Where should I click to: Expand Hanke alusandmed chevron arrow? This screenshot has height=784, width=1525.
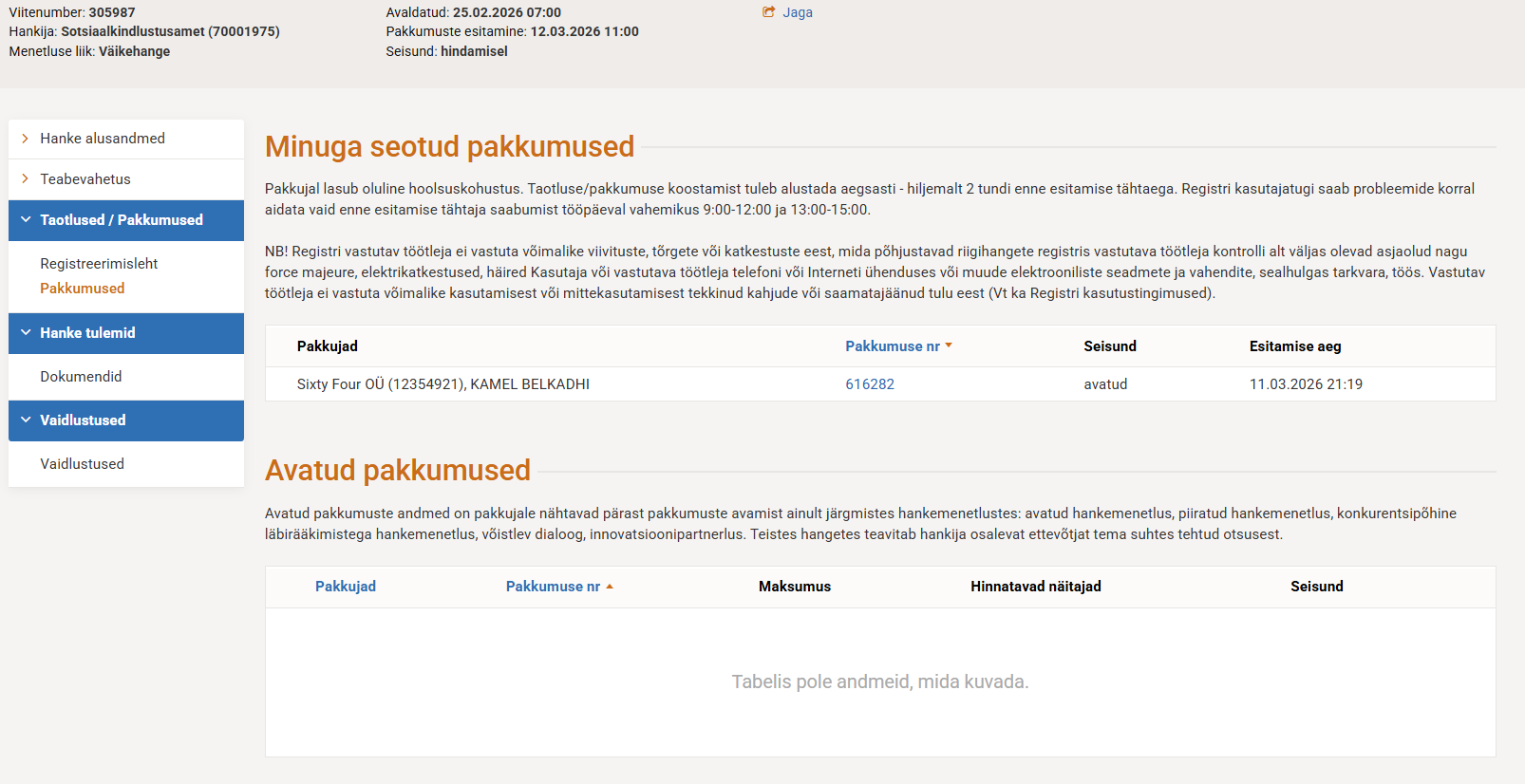tap(26, 139)
